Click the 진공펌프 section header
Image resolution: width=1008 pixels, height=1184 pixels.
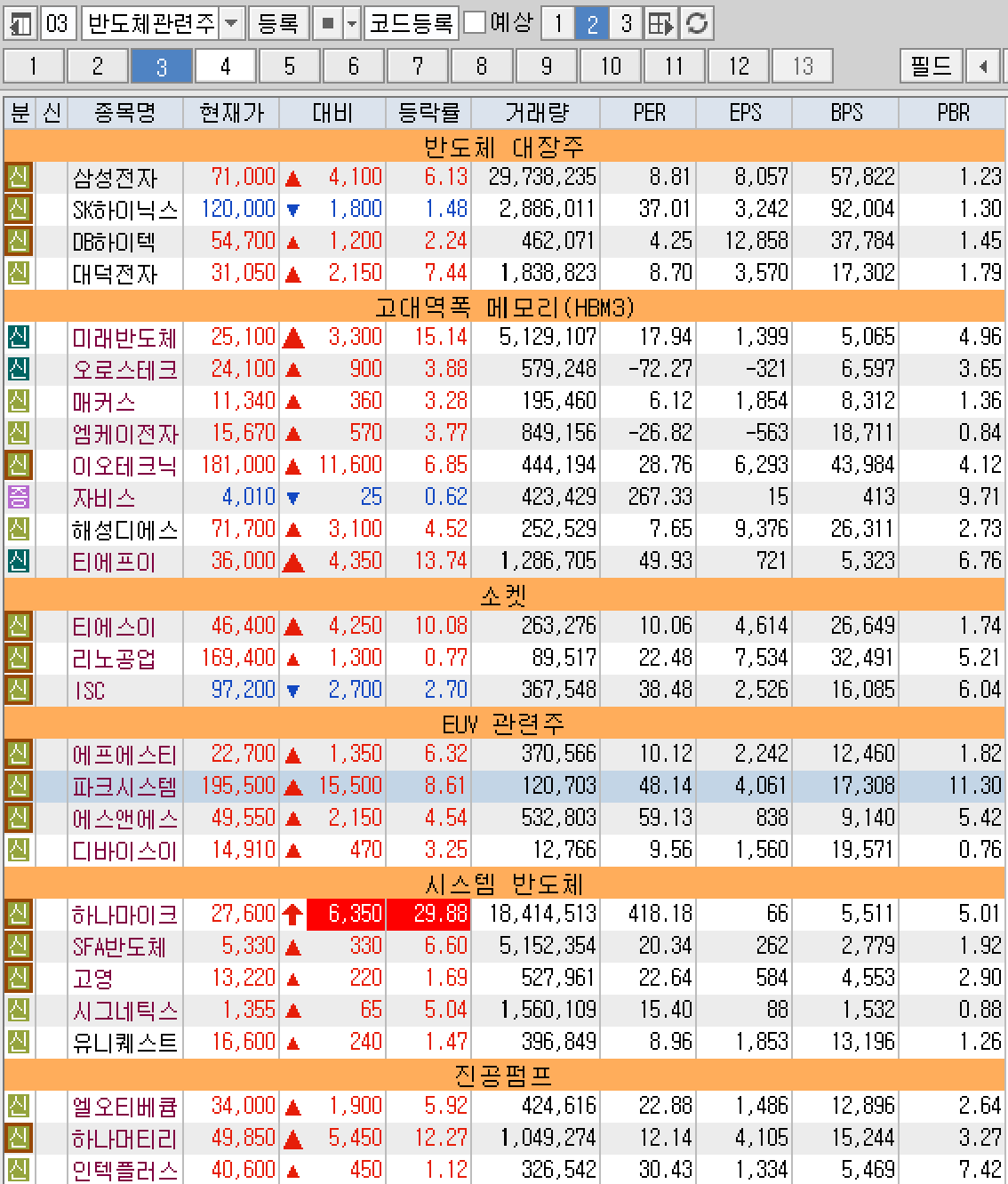[x=504, y=1076]
